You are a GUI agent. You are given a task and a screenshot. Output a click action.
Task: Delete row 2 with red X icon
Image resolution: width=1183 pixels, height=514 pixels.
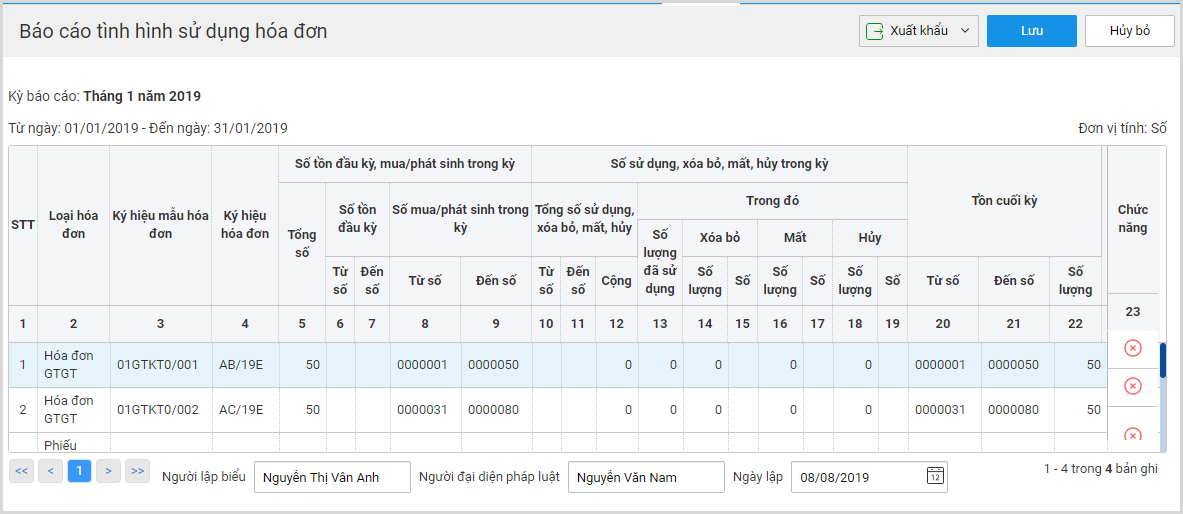pos(1132,386)
